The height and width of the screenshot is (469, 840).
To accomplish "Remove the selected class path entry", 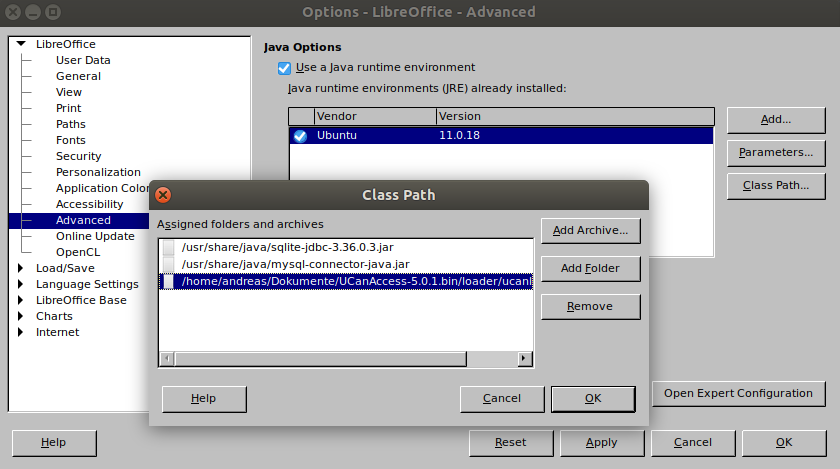I will [x=590, y=307].
